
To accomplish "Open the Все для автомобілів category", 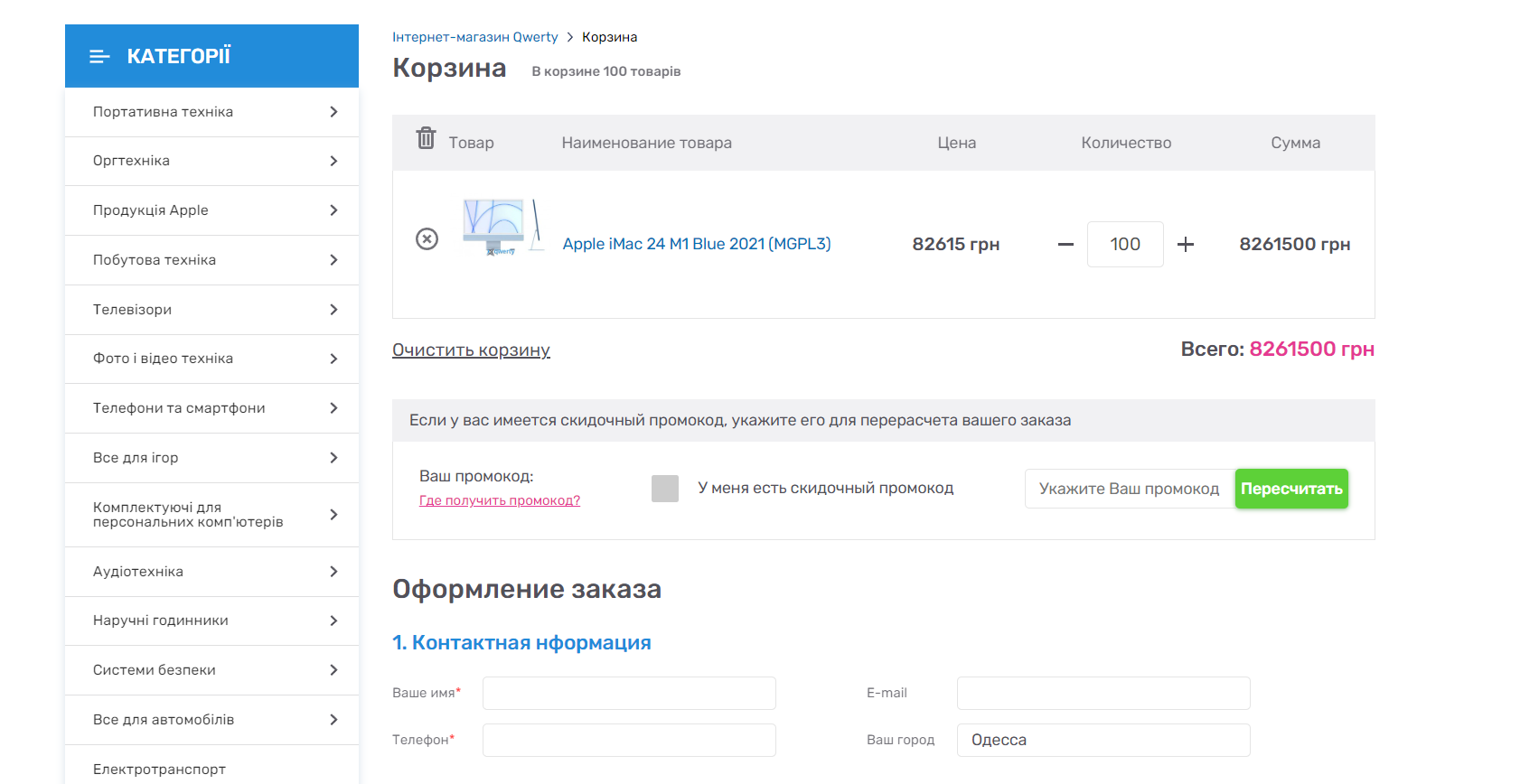I will click(x=164, y=720).
